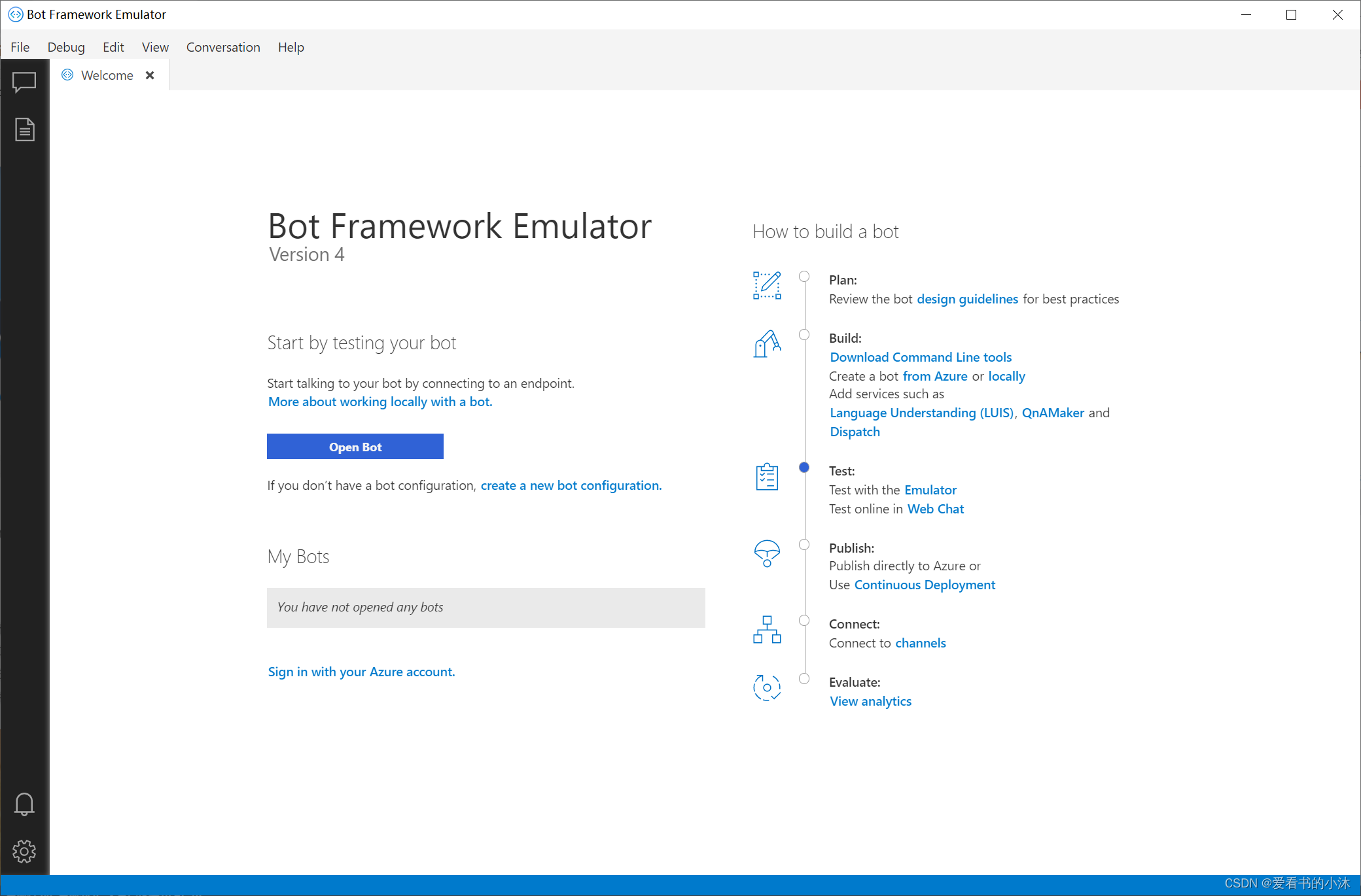Click the Publish parachute icon
Viewport: 1361px width, 896px height.
[x=767, y=553]
